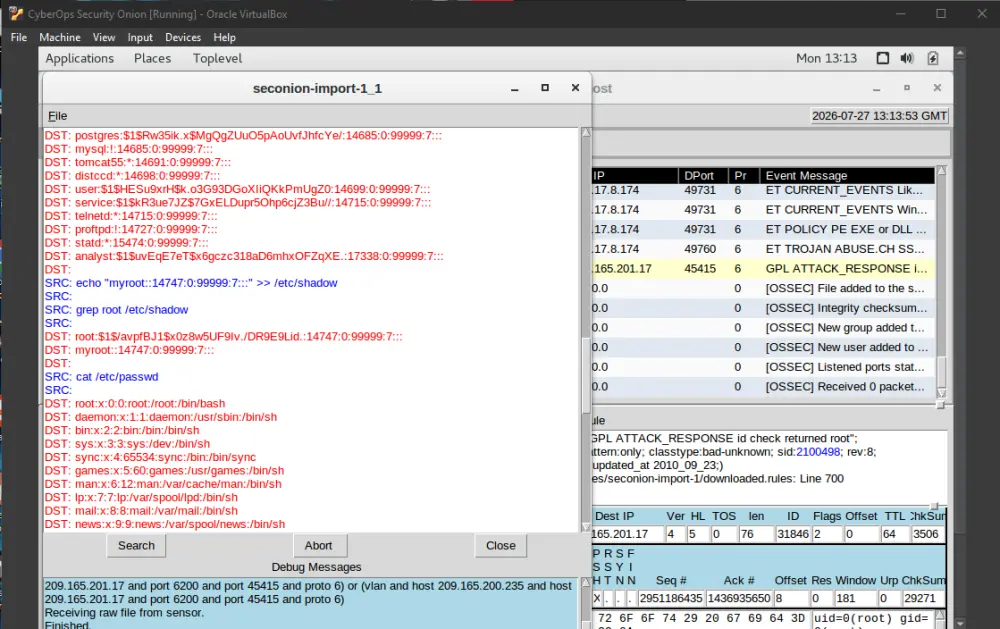
Task: Click the VirtualBox app icon in title bar
Action: [x=16, y=13]
